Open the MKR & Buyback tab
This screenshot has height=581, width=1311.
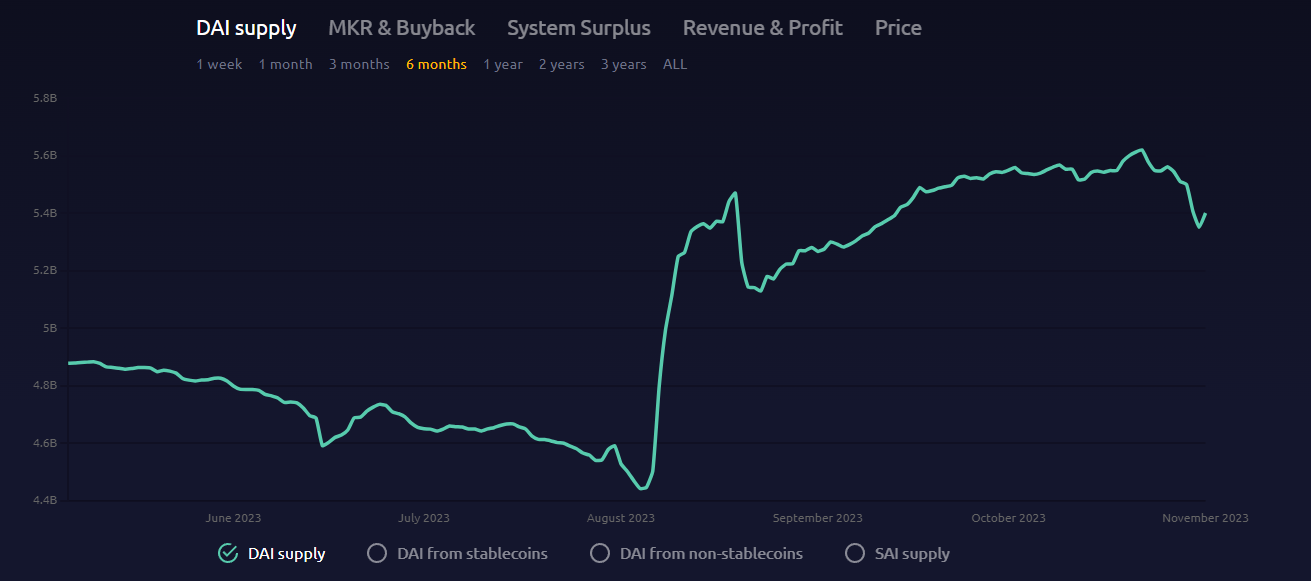point(401,28)
